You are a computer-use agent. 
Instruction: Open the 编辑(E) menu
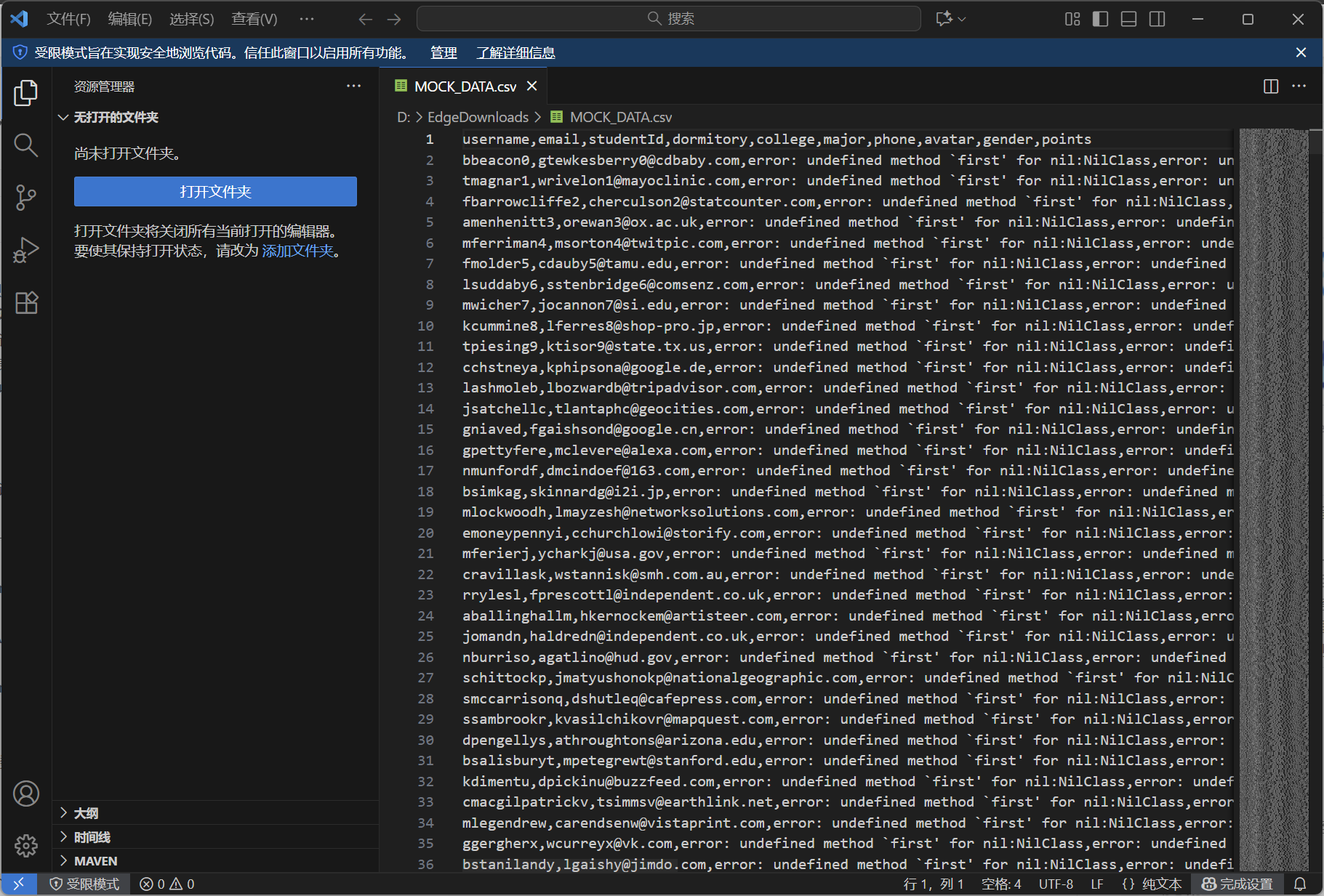tap(130, 19)
